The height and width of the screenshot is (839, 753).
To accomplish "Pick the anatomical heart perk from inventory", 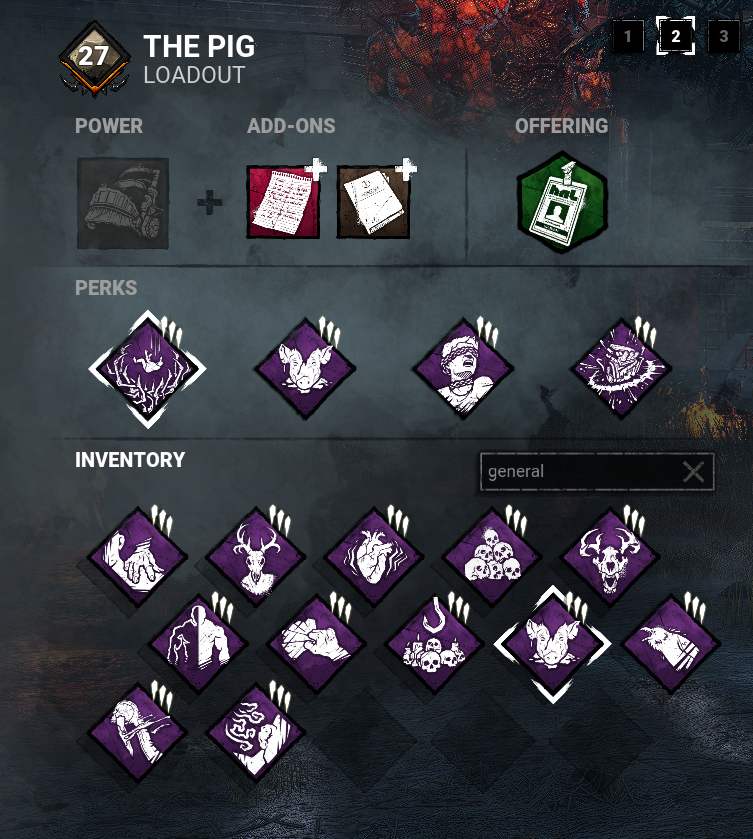I will (x=374, y=558).
